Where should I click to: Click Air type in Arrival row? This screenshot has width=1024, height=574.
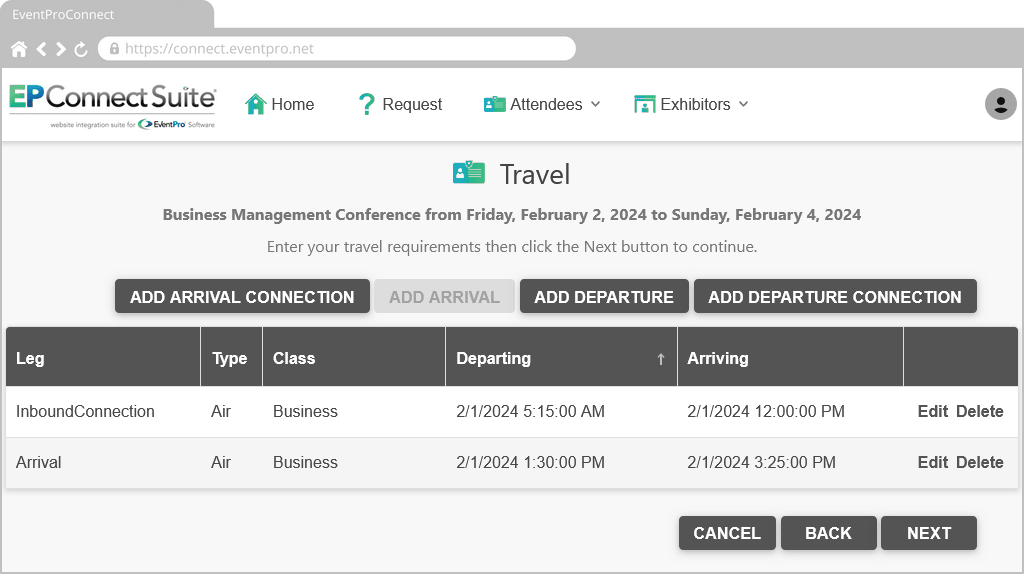point(221,462)
